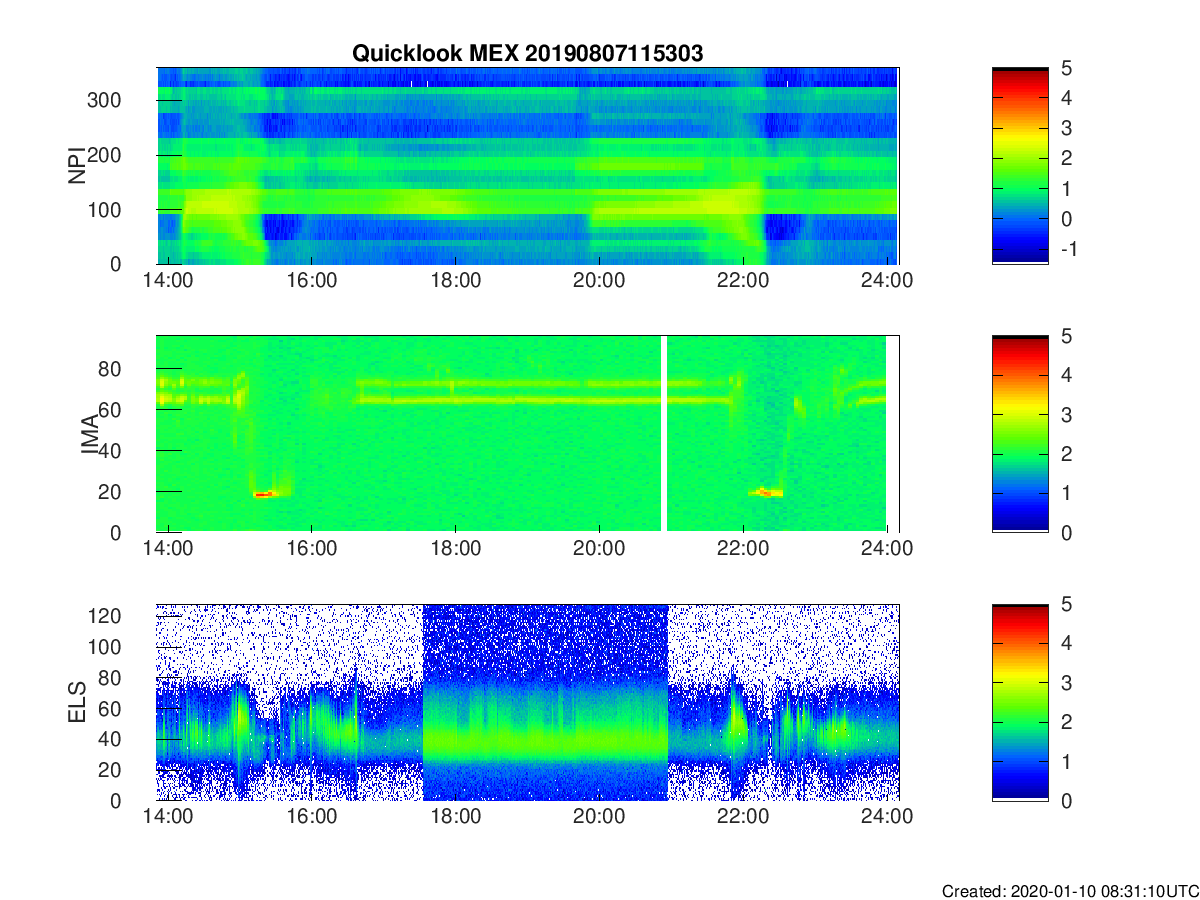Click the 20:00 tick label under IMA plot
The image size is (1200, 900).
click(x=599, y=549)
